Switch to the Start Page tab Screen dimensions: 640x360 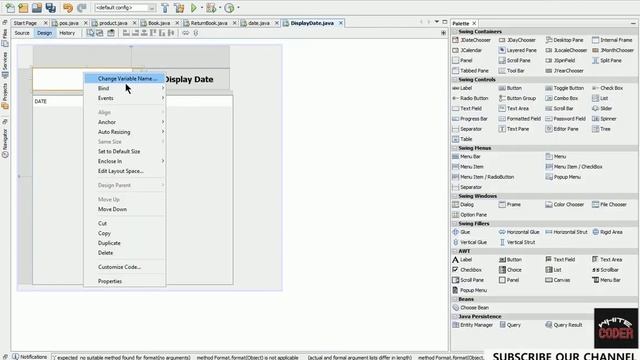click(x=25, y=23)
